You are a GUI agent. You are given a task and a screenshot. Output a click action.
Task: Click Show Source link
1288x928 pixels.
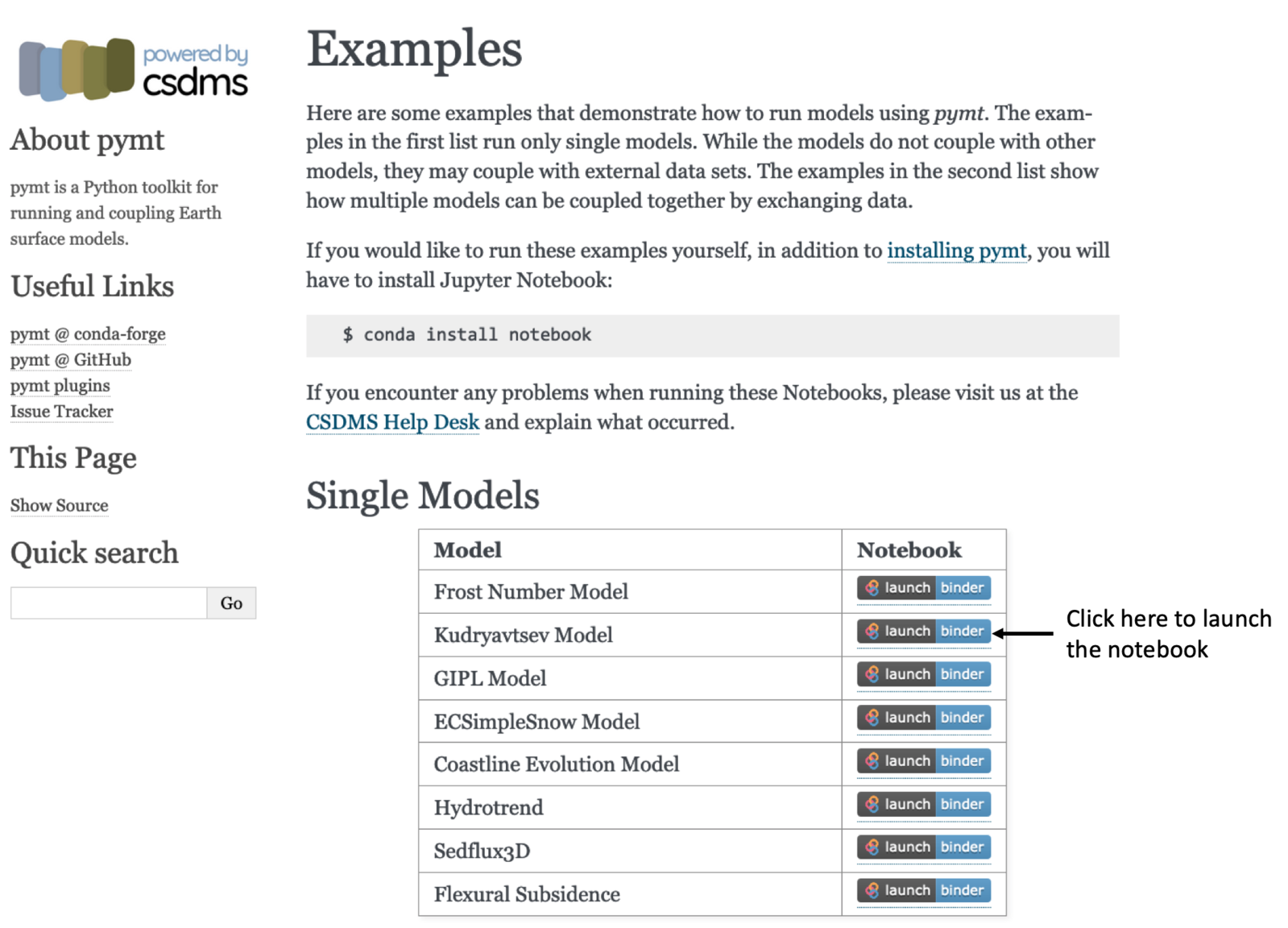pos(60,505)
